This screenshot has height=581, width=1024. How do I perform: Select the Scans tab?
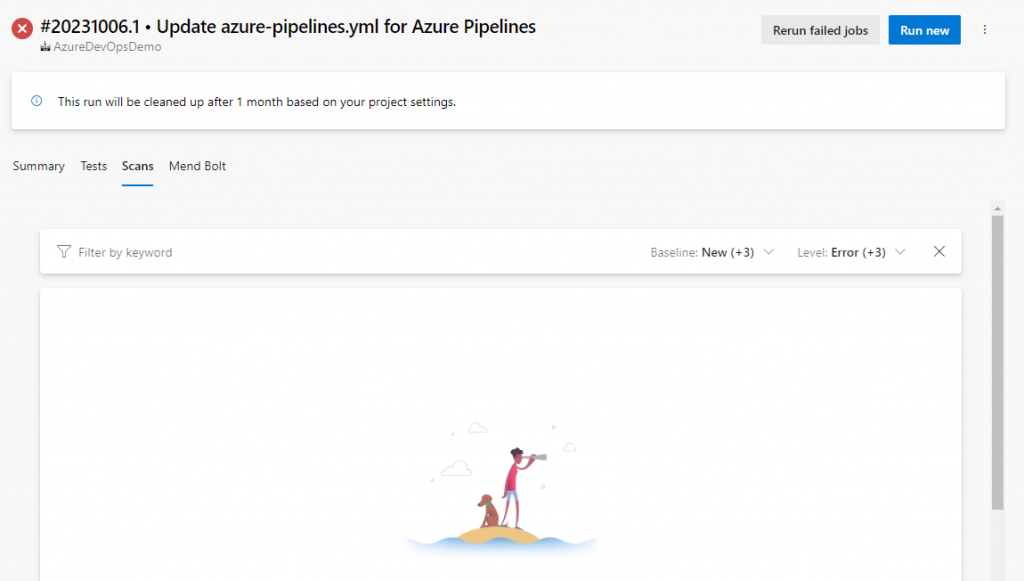(x=138, y=166)
